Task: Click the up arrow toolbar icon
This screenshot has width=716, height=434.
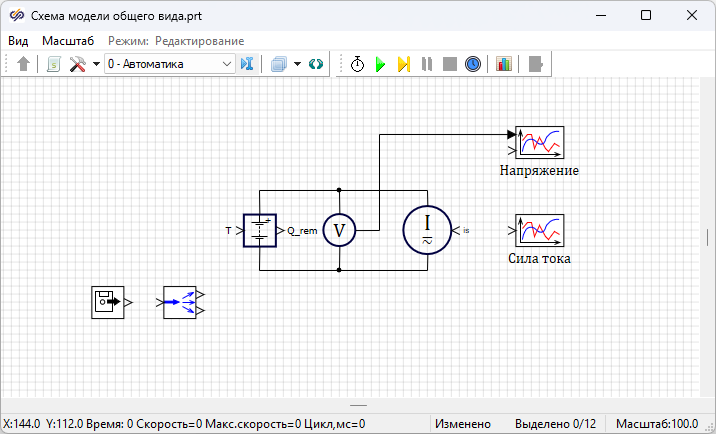Action: pos(25,64)
